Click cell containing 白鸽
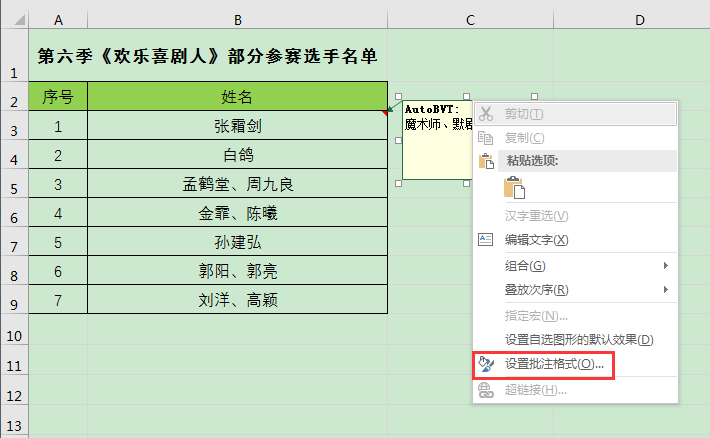710x438 pixels. tap(237, 154)
